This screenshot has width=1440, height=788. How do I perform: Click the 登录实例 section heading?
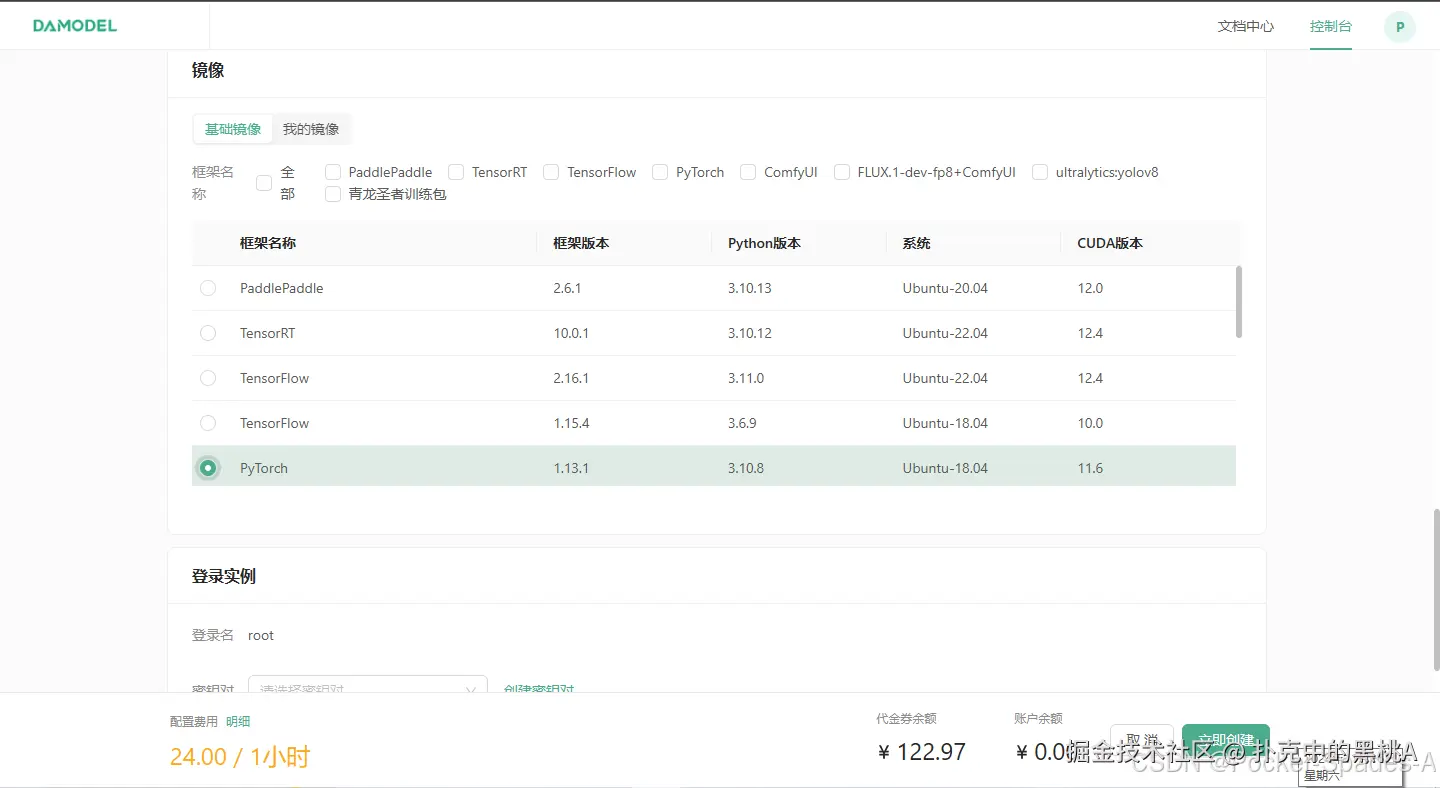click(x=224, y=576)
